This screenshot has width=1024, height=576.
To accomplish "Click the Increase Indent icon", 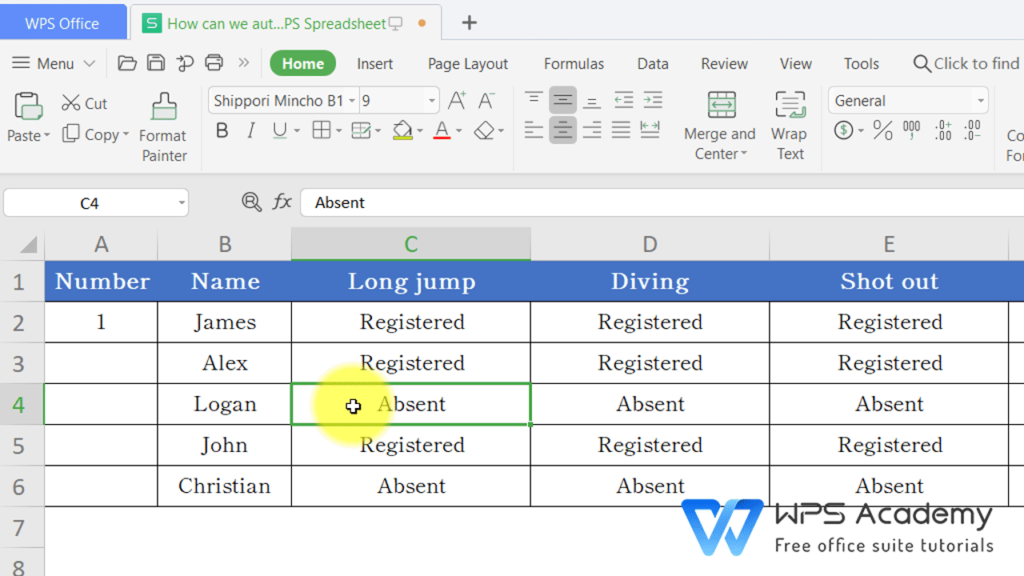I will (x=652, y=100).
